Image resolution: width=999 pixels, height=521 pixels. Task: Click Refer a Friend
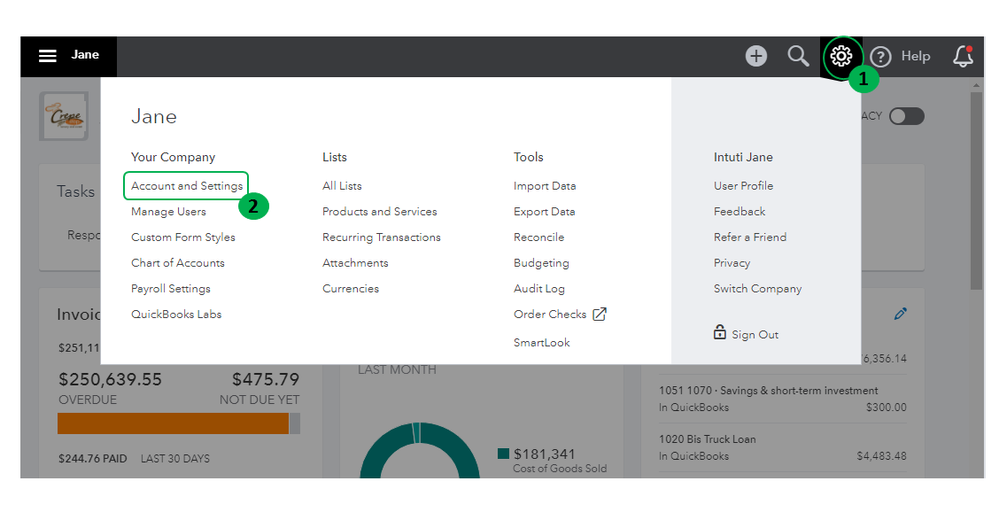(750, 237)
